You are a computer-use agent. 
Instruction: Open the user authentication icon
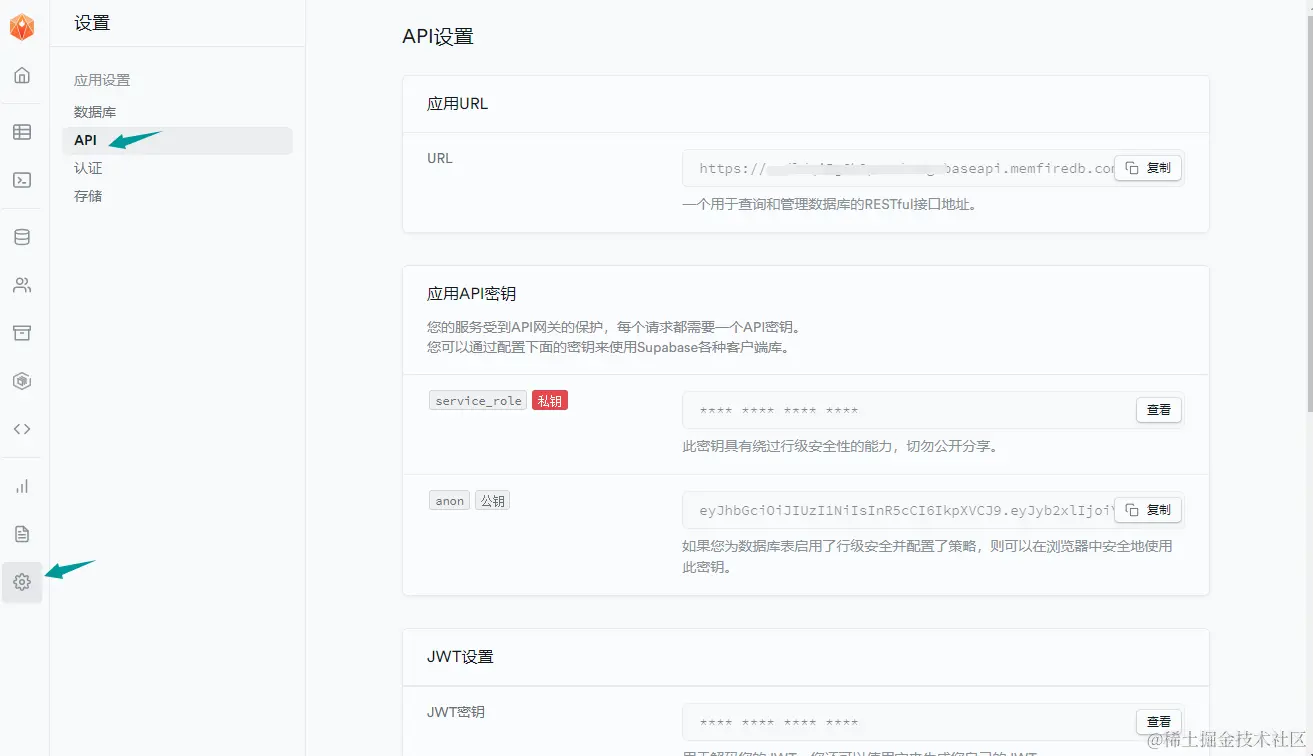(x=22, y=285)
